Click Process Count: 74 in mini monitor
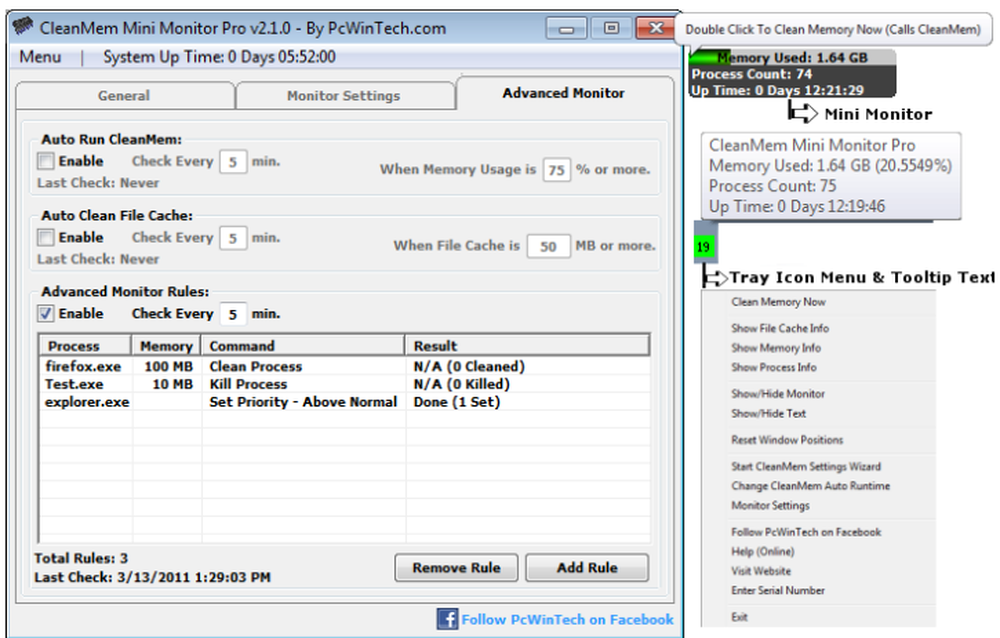Screen dimensions: 1000x638 click(x=752, y=74)
